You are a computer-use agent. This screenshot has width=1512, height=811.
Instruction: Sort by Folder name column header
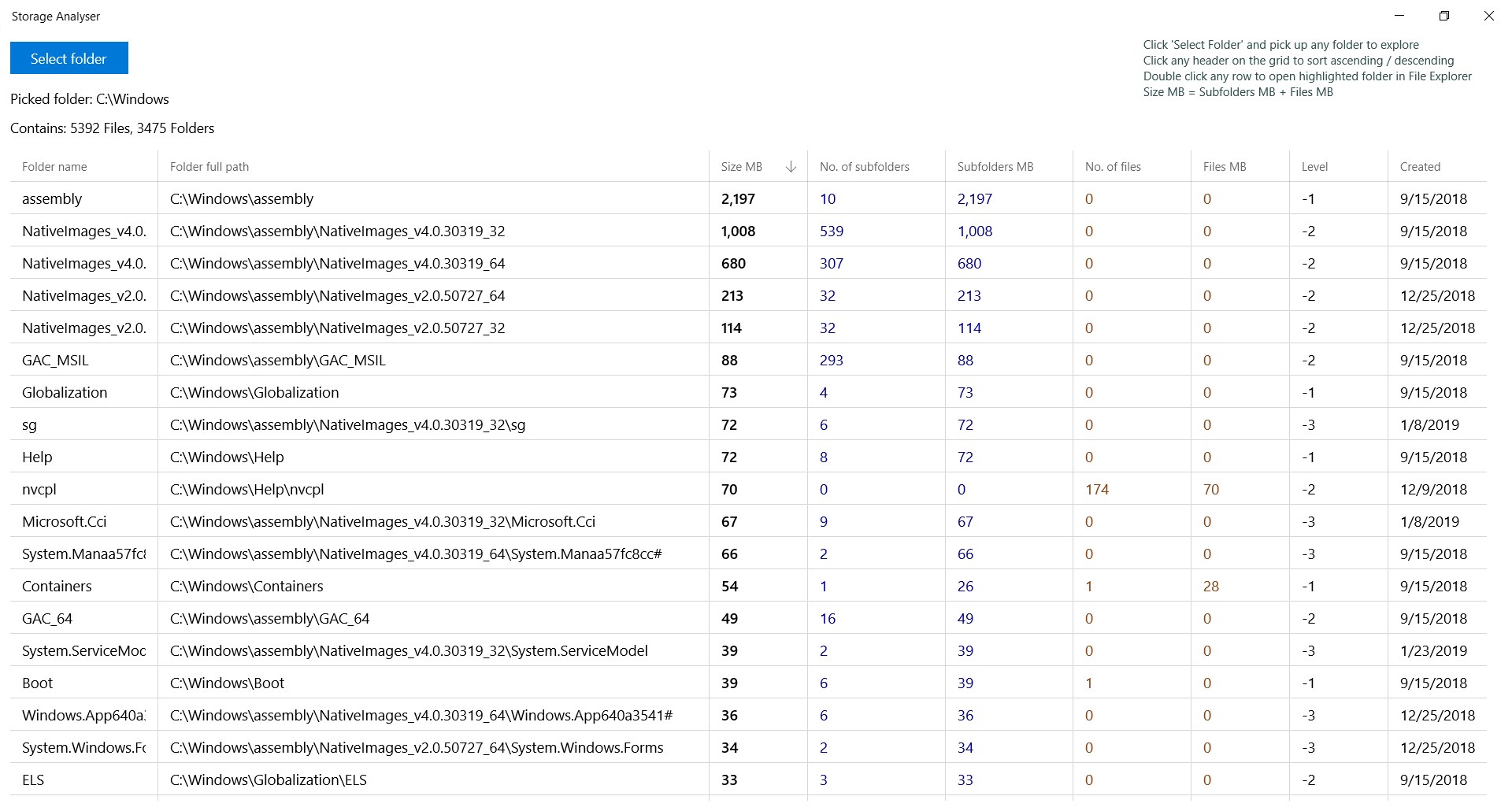click(x=54, y=167)
